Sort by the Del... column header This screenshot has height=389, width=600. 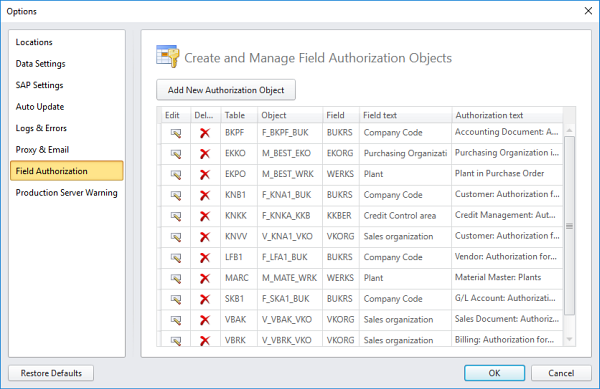tap(204, 115)
